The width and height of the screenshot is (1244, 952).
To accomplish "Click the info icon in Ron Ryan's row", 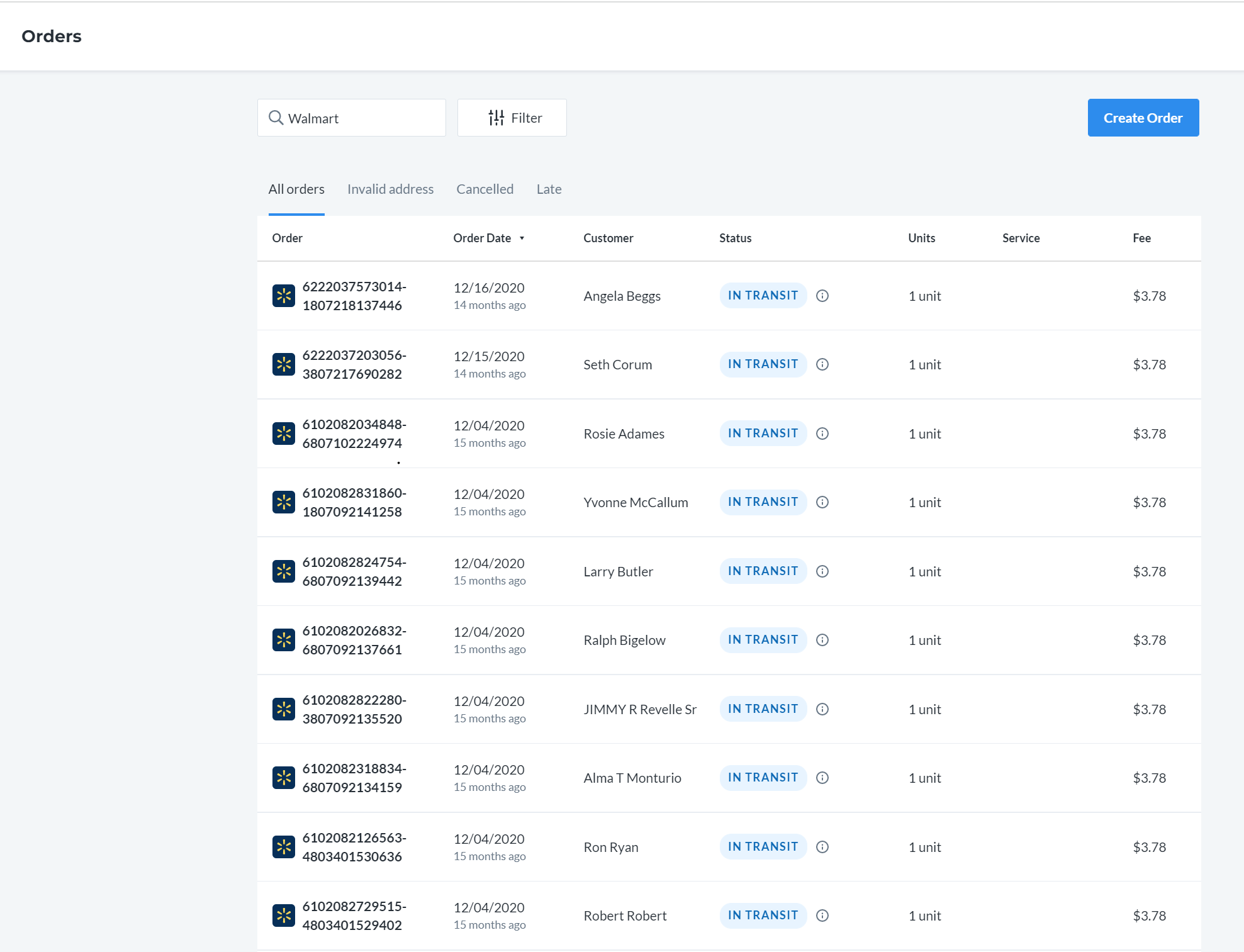I will [822, 847].
